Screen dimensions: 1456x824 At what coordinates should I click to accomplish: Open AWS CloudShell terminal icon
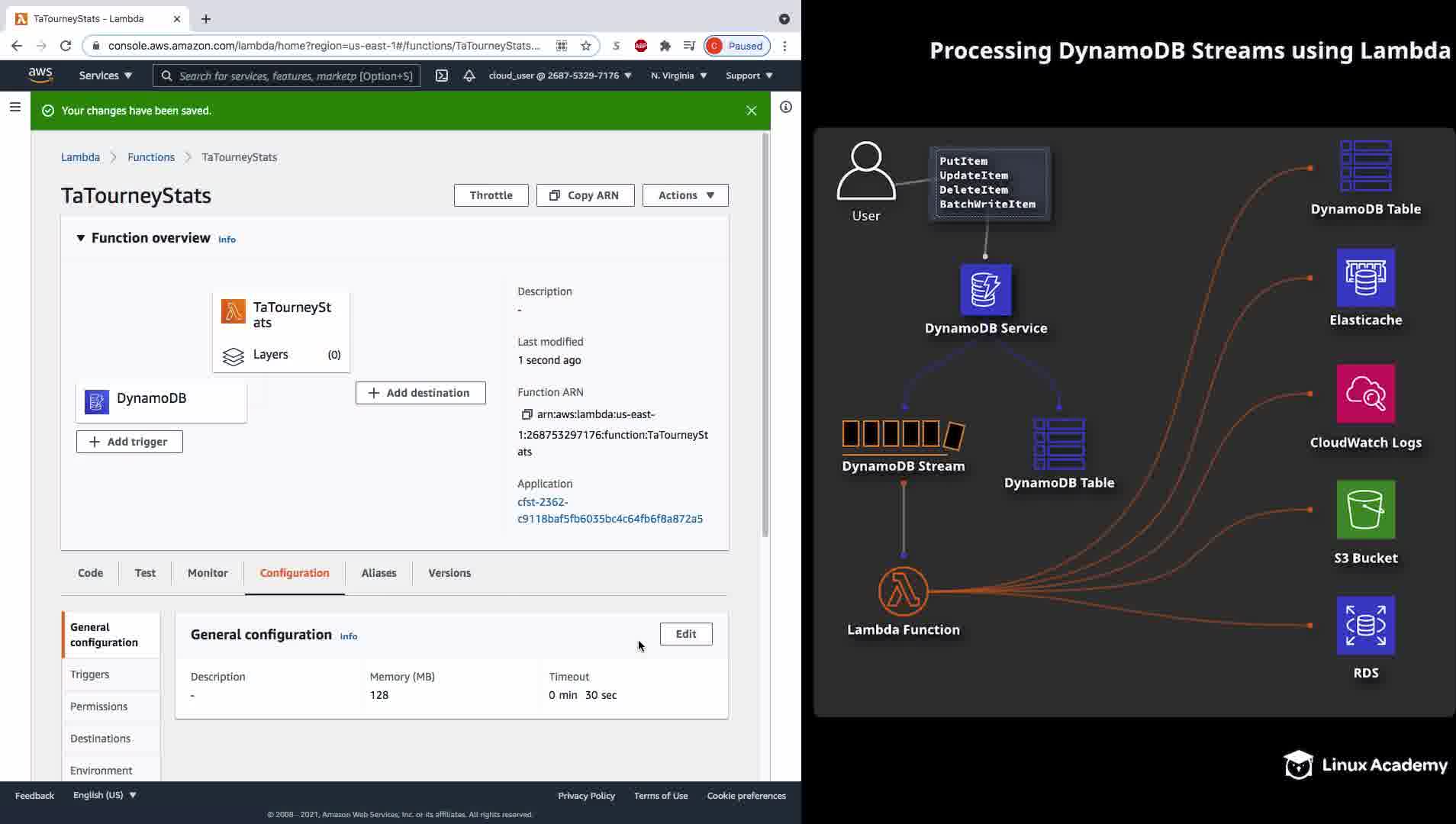(x=442, y=76)
